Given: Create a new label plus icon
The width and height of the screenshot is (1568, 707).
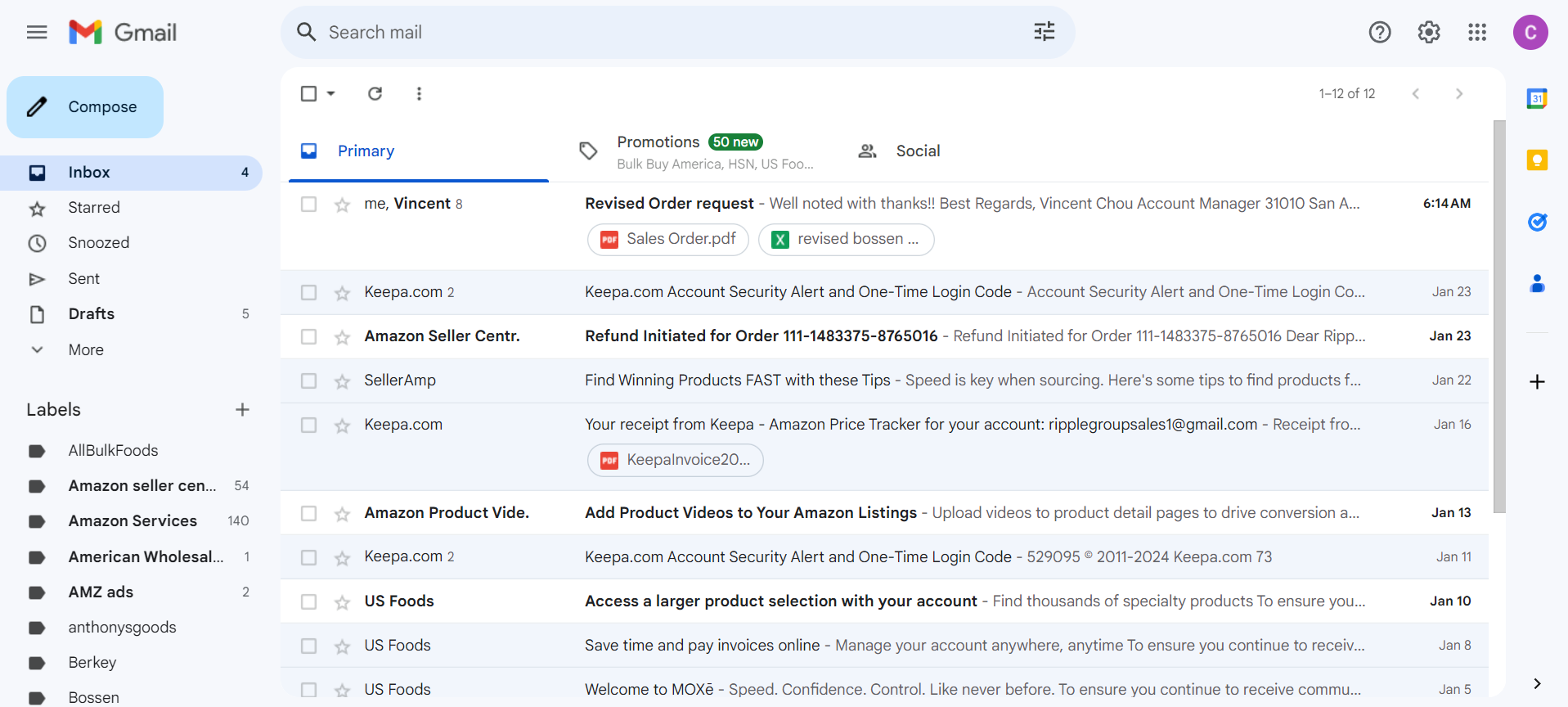Looking at the screenshot, I should click(242, 409).
